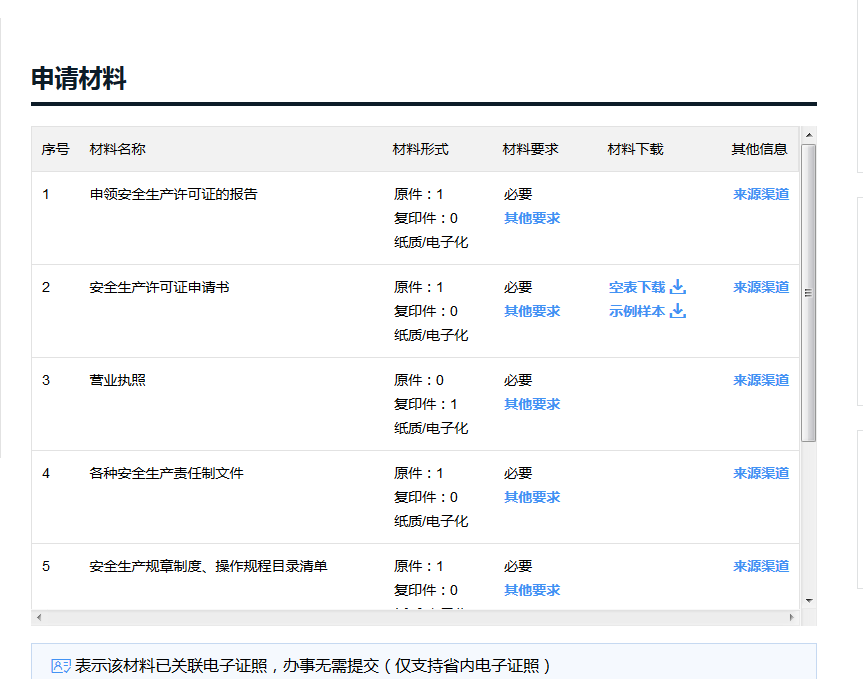View 其他要求 for 营业执照
Image resolution: width=863 pixels, height=679 pixels.
532,404
